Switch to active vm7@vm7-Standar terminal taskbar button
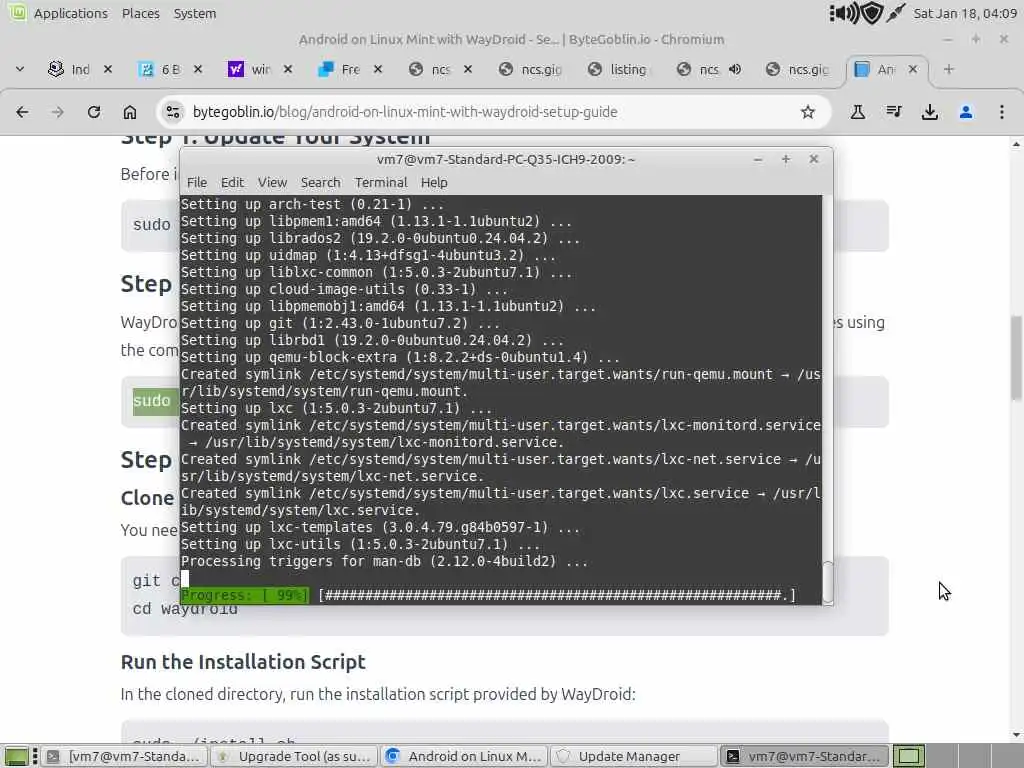The height and width of the screenshot is (768, 1024). (805, 756)
